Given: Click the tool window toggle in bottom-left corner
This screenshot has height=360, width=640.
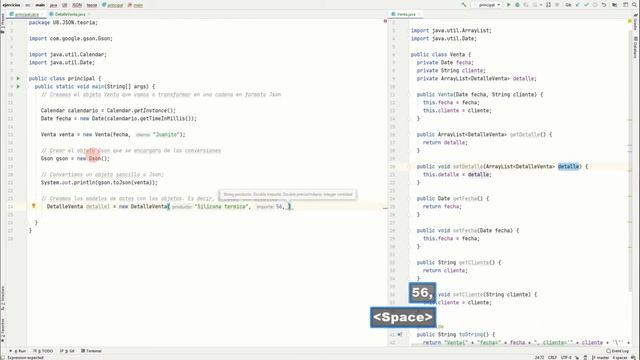Looking at the screenshot, I should pos(3,358).
